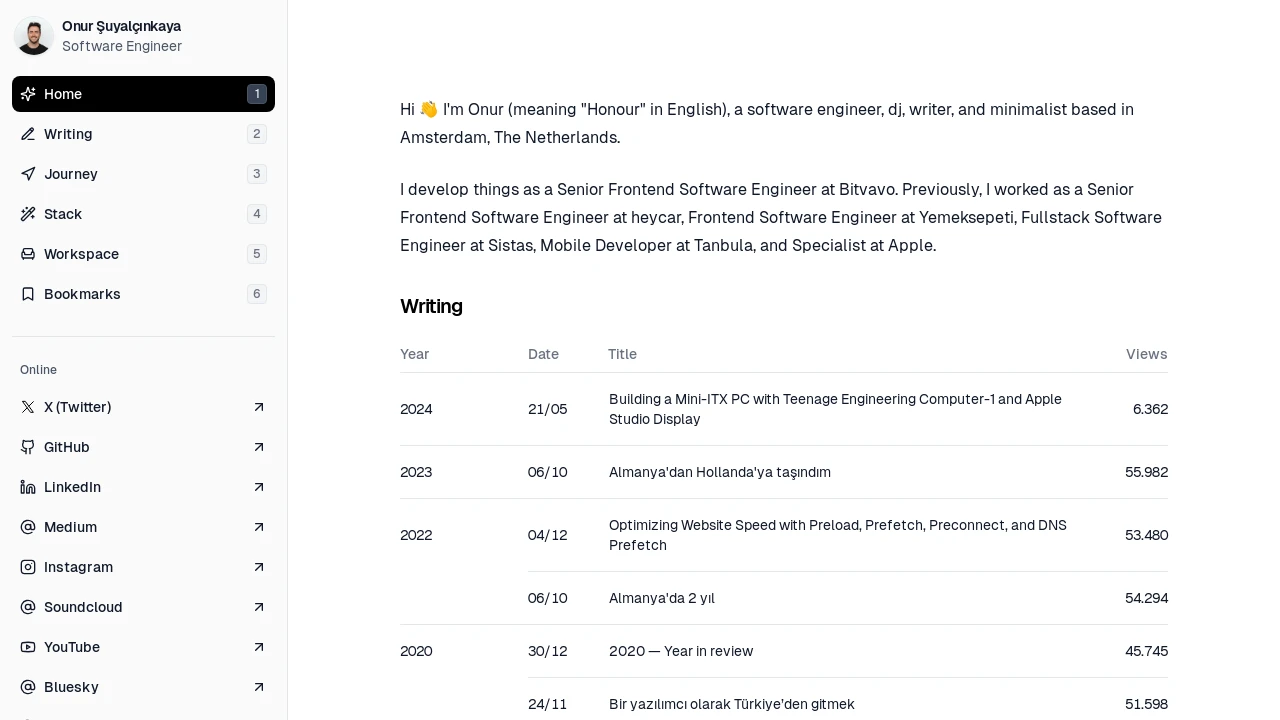Click Onur Şuyalçınkaya profile avatar
This screenshot has width=1280, height=720.
pos(34,36)
